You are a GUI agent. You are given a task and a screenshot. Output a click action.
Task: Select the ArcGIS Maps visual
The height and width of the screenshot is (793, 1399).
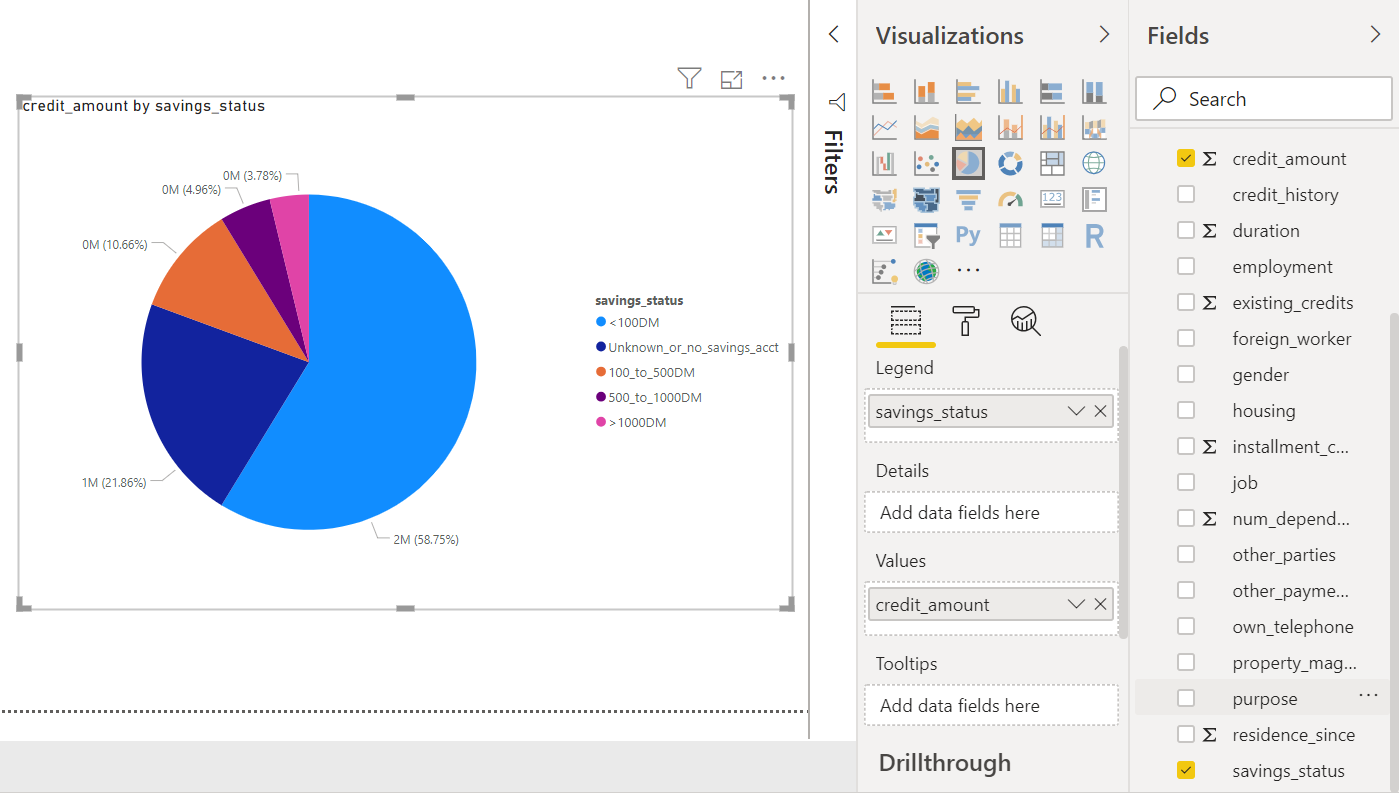[926, 270]
